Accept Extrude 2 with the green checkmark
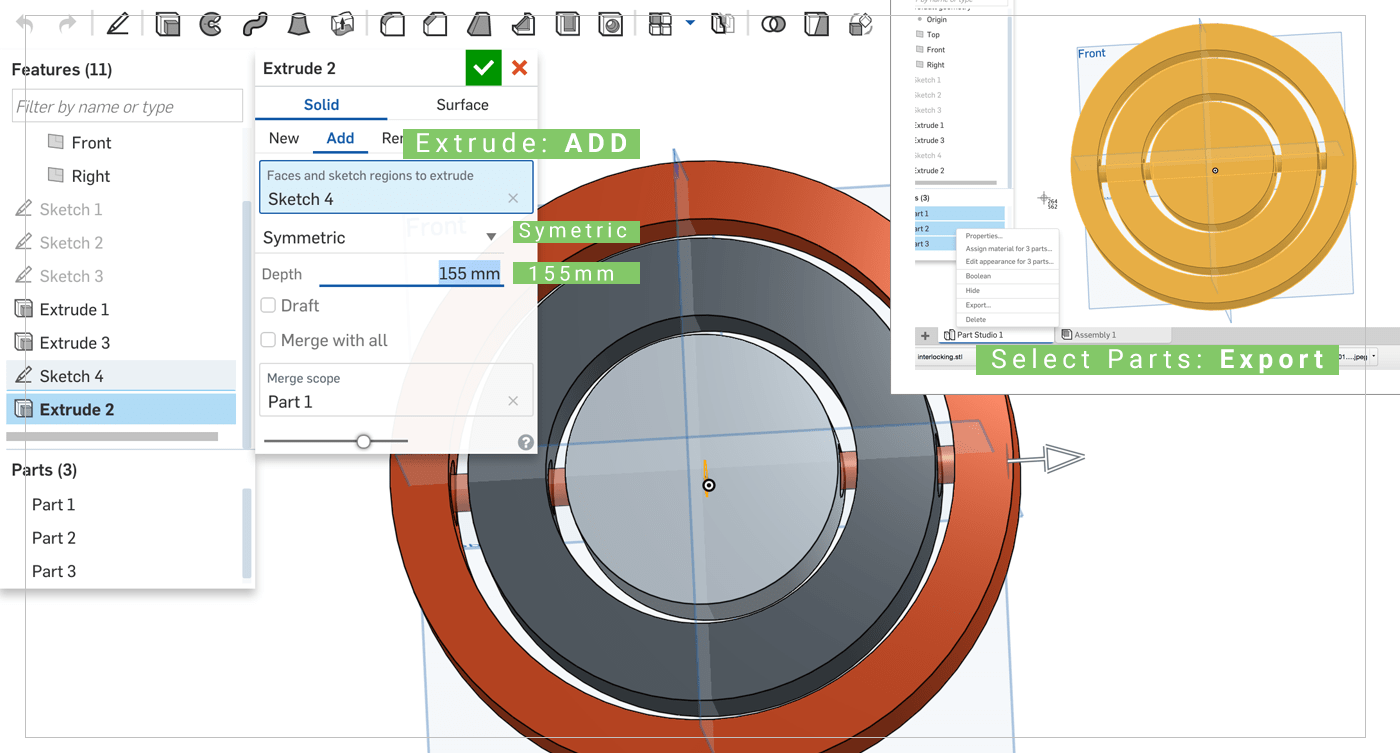The width and height of the screenshot is (1400, 753). point(484,68)
